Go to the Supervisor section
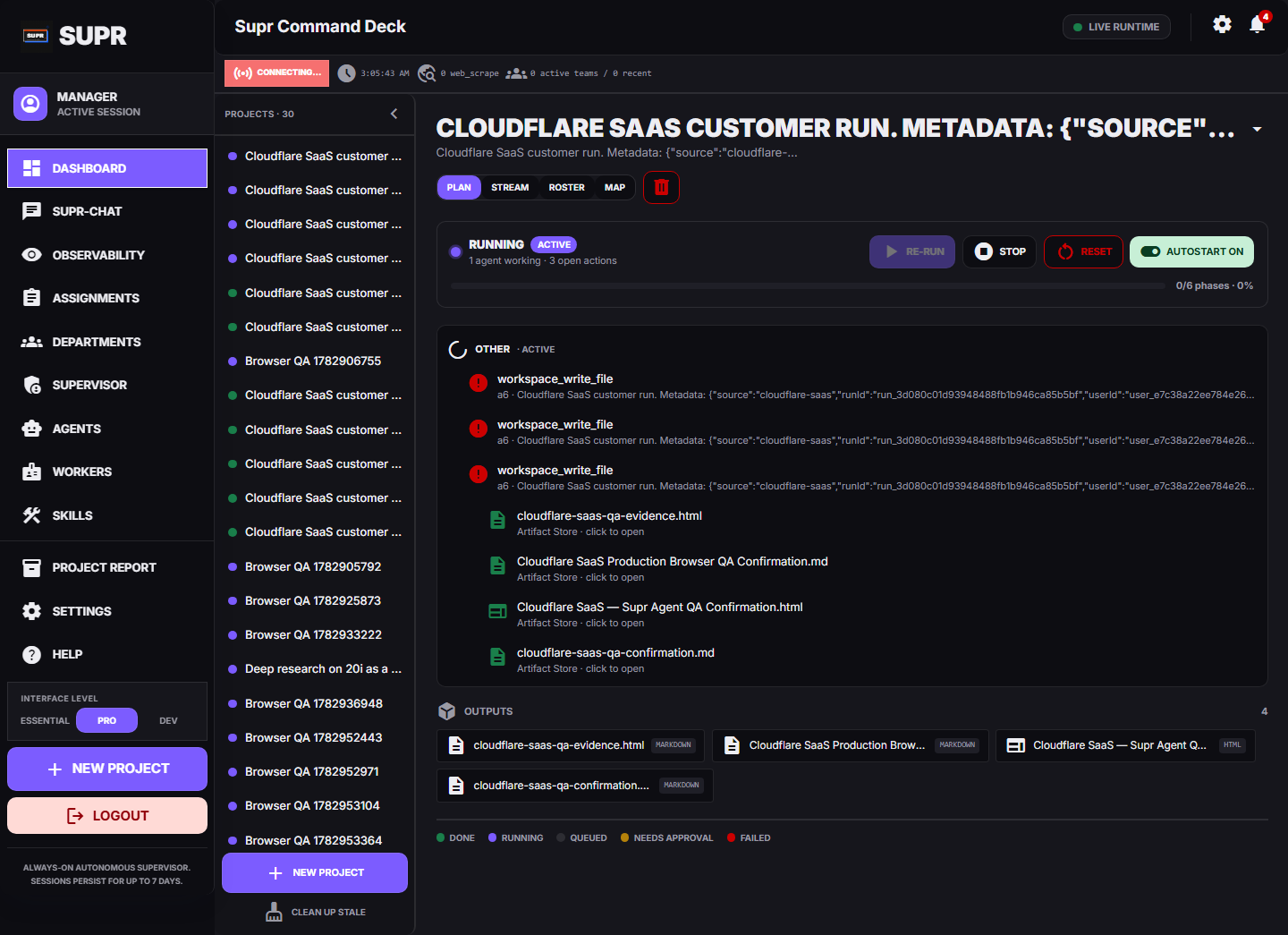 [x=107, y=385]
